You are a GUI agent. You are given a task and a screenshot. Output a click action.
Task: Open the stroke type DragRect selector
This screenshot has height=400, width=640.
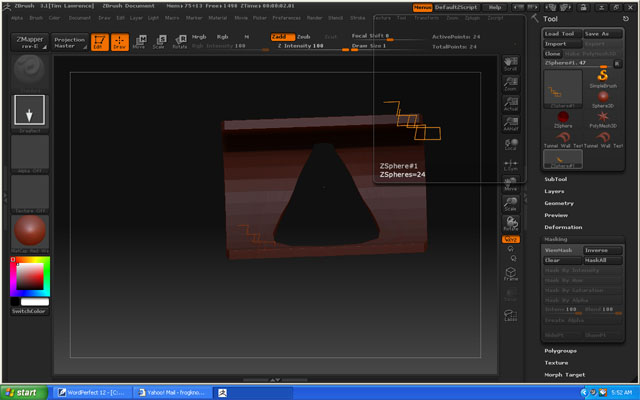pyautogui.click(x=29, y=113)
